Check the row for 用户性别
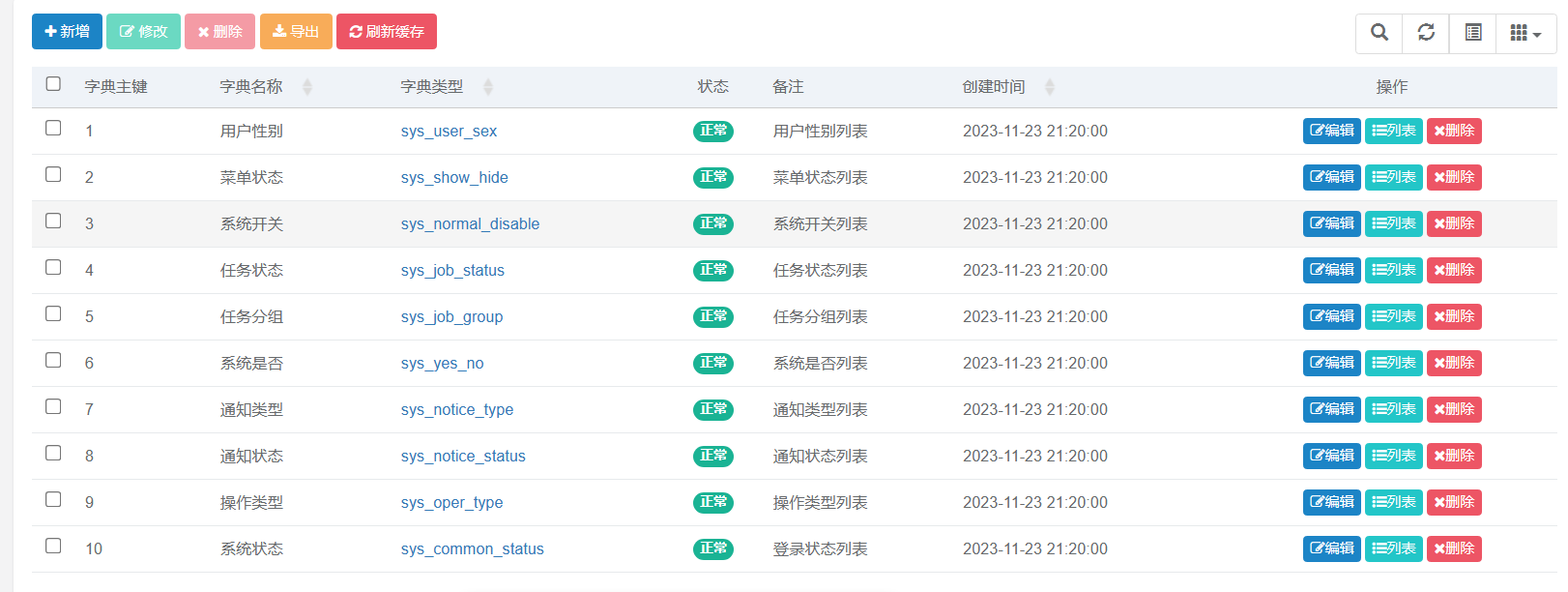 (53, 128)
